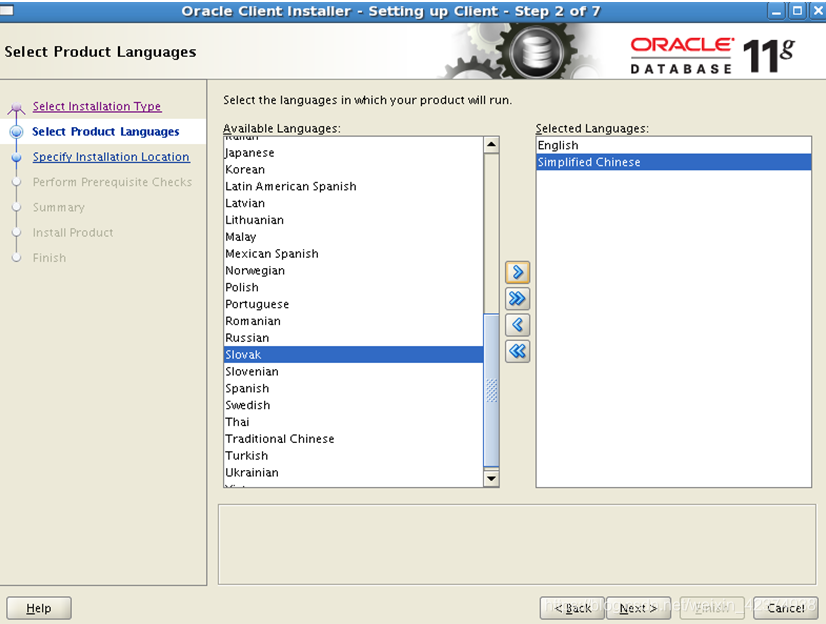
Task: Select Turkish in the list
Action: click(353, 456)
